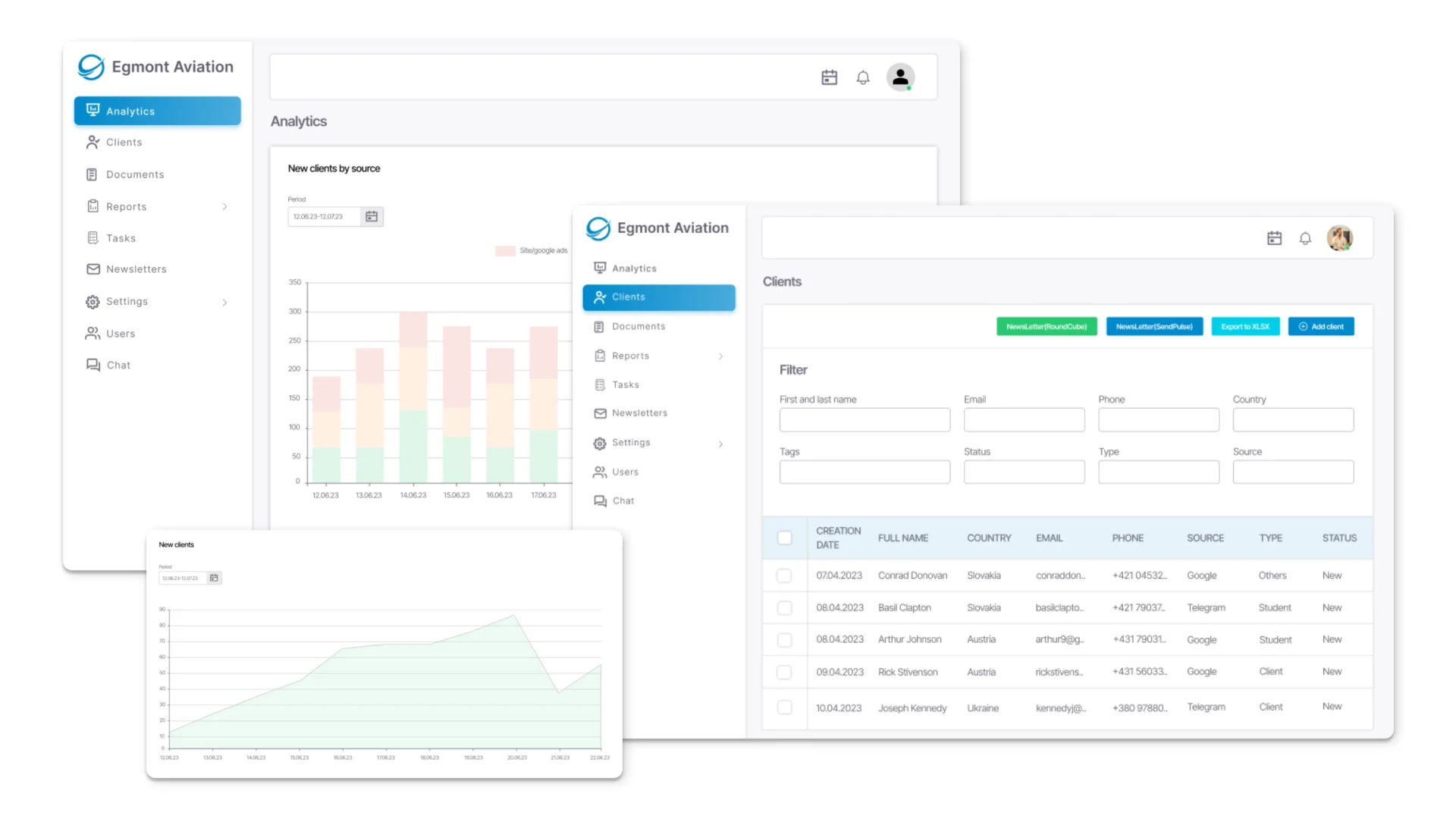Open notifications bell in the Clients window

click(1305, 238)
